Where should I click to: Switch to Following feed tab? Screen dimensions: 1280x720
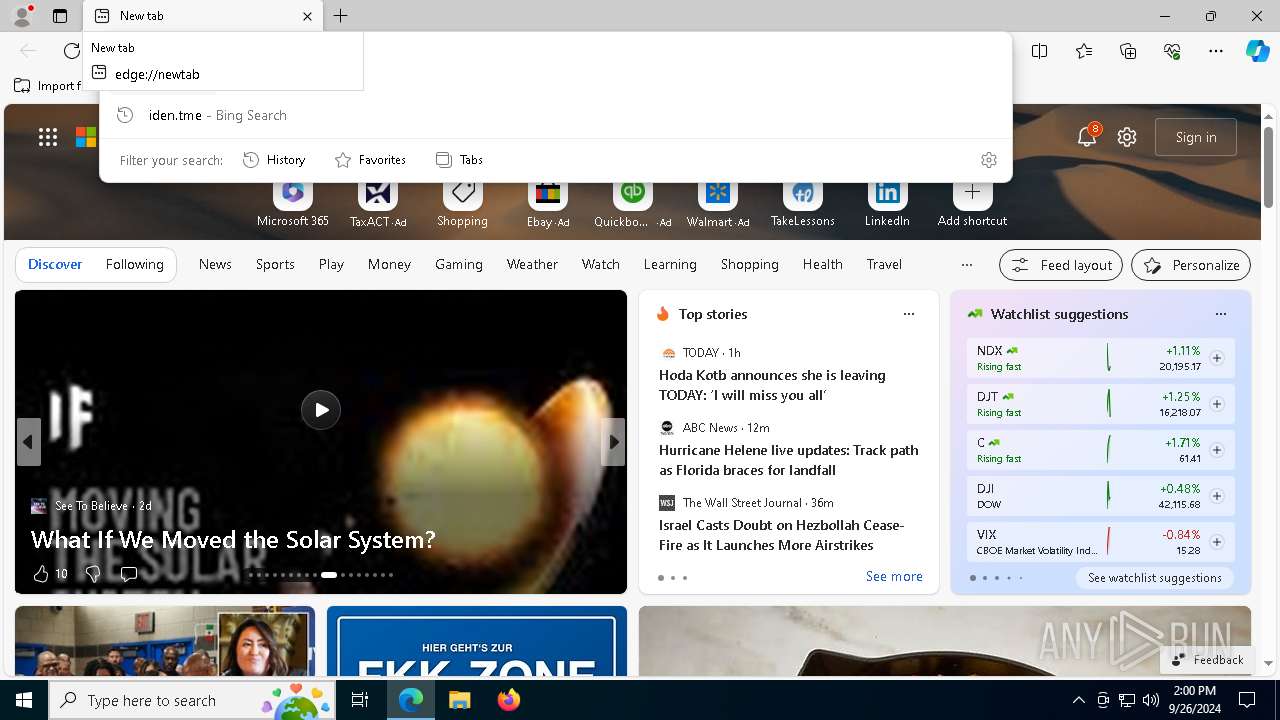point(134,264)
